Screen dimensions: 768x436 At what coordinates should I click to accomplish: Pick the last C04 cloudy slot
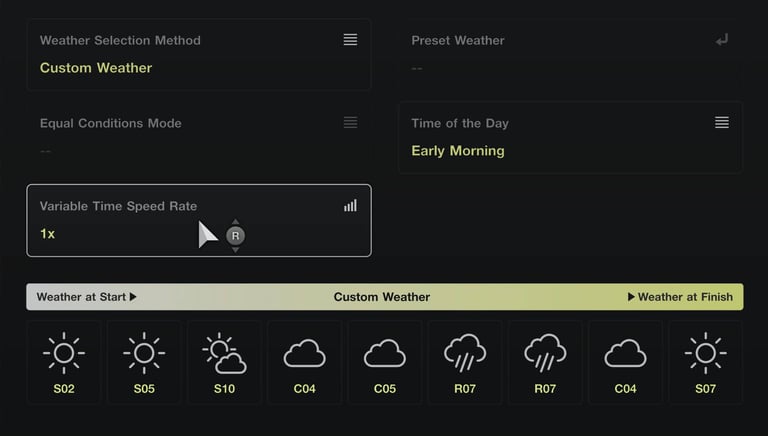coord(625,362)
